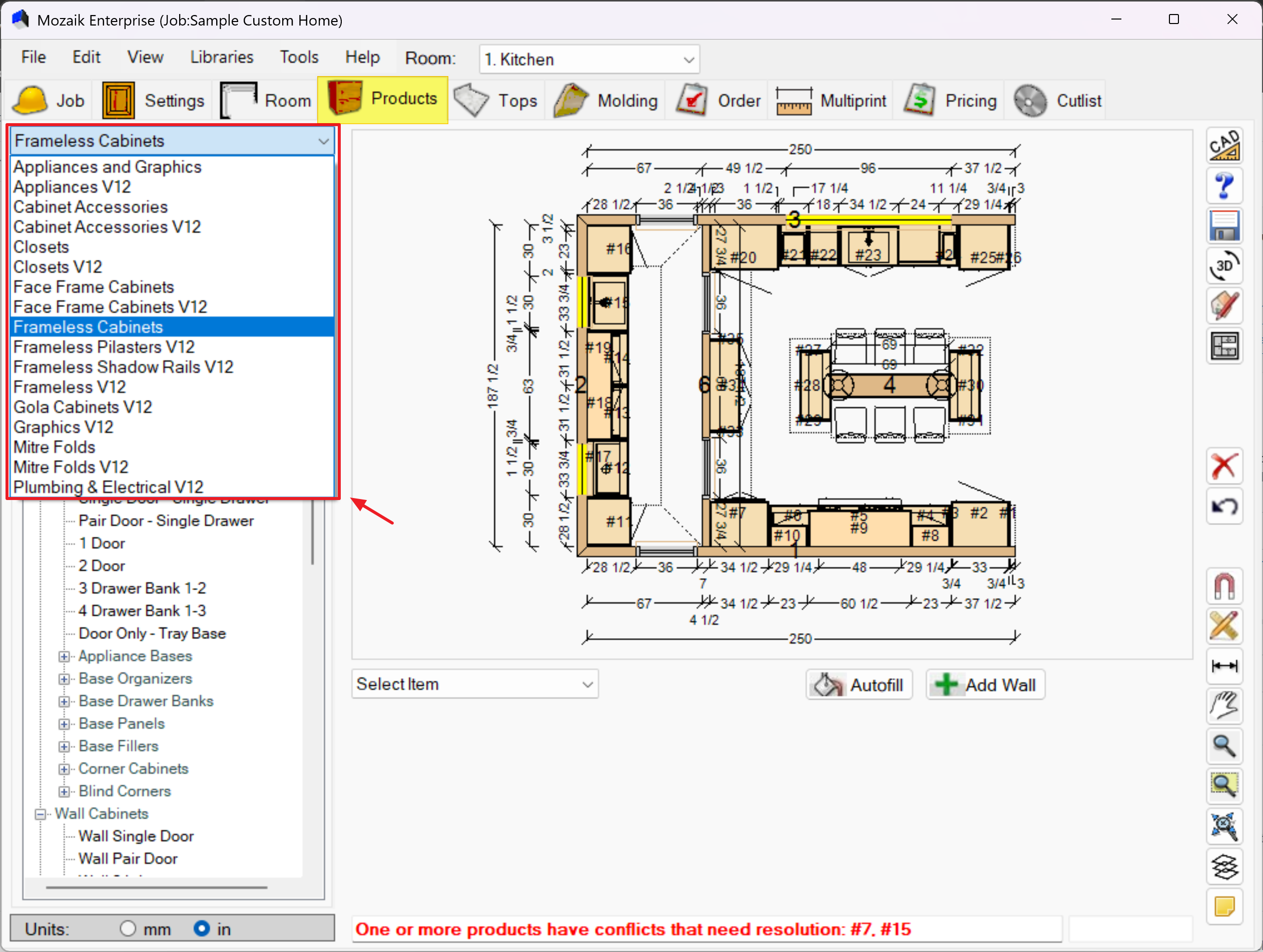Collapse the Wall Cabinets tree node
Screen dimensions: 1263x952
tap(40, 814)
